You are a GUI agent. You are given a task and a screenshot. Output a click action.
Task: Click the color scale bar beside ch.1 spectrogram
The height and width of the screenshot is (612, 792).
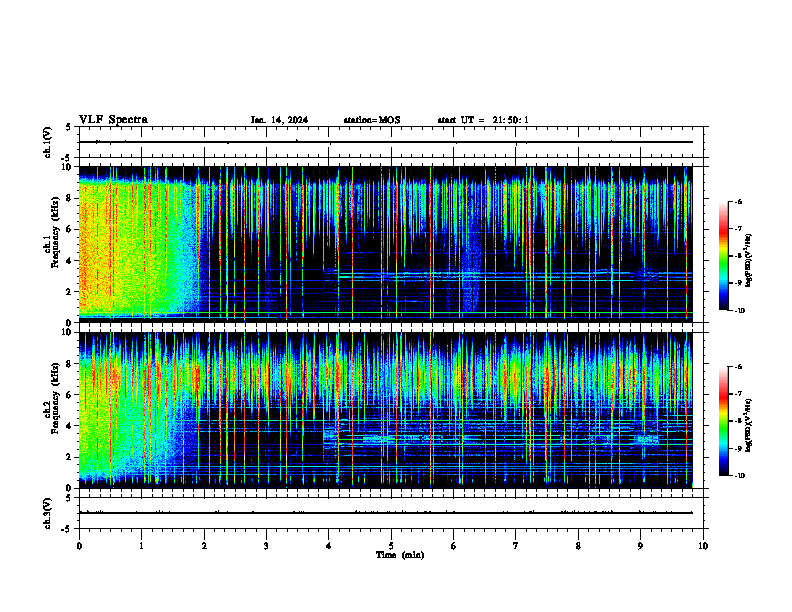[724, 256]
